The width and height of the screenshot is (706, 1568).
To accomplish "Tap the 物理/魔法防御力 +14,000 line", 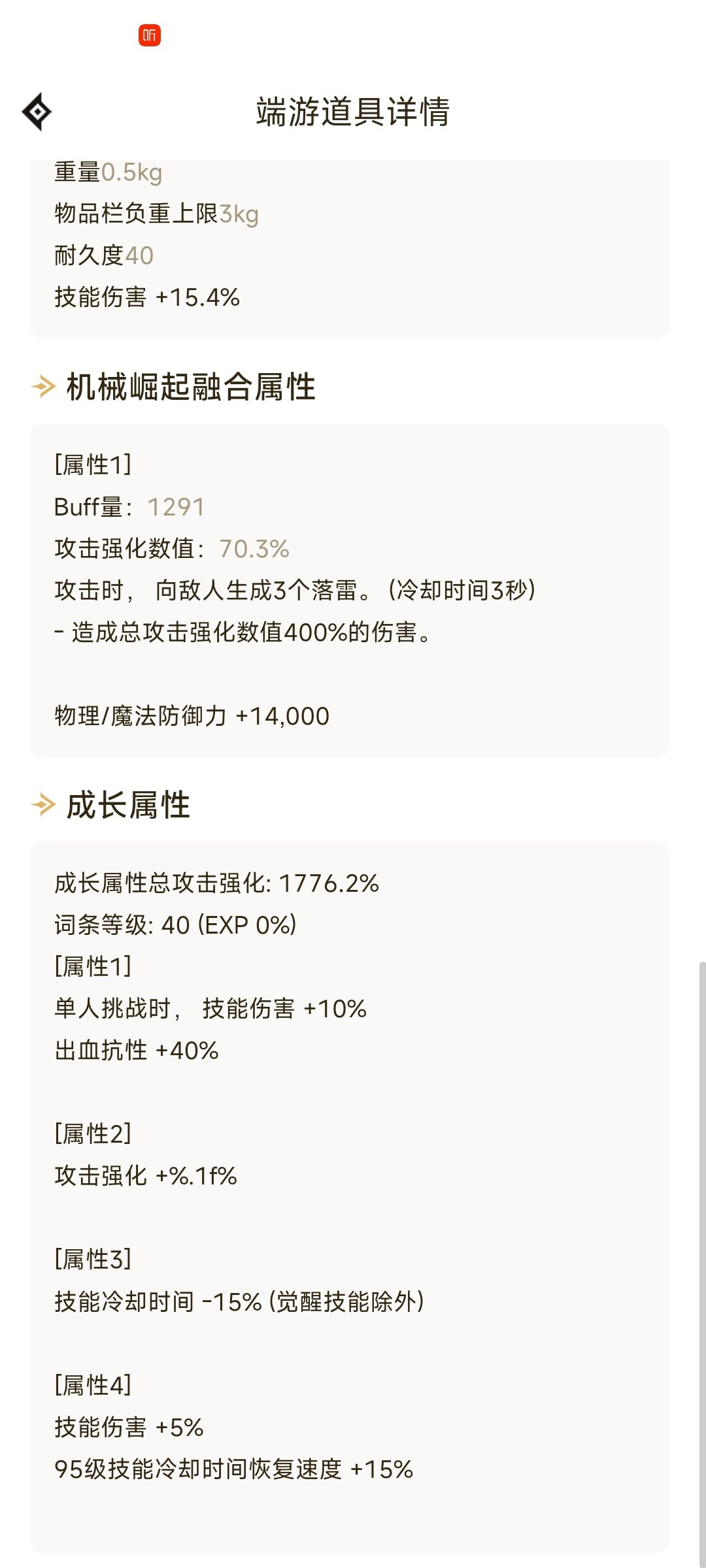I will [192, 716].
